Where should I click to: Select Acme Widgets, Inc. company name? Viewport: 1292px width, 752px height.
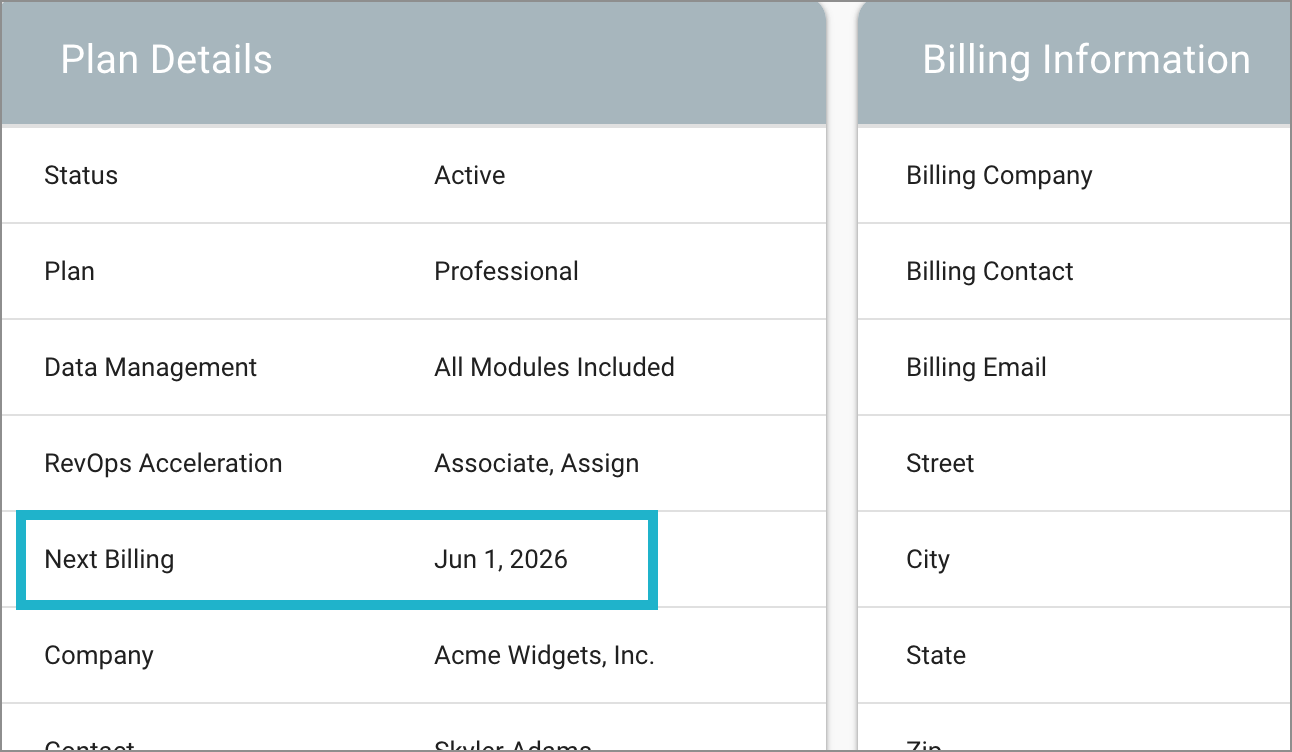[x=544, y=655]
